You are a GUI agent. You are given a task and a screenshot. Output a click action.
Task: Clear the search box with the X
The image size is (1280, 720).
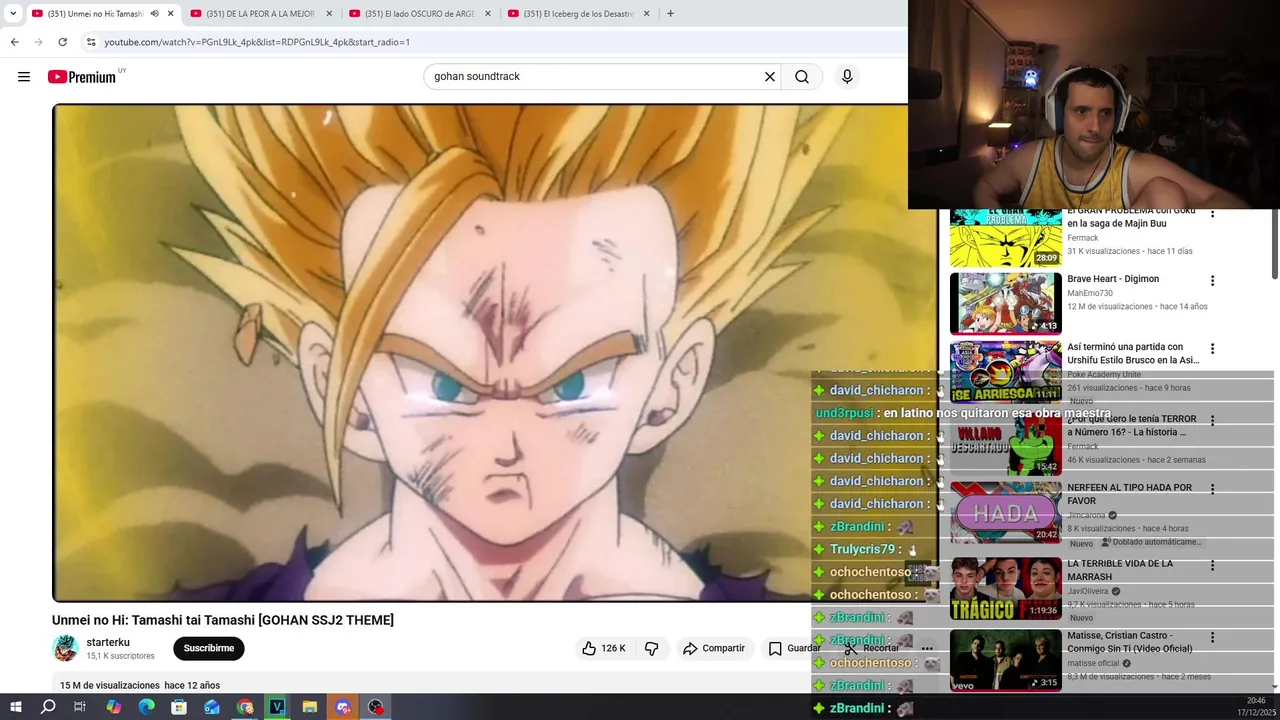pos(770,77)
